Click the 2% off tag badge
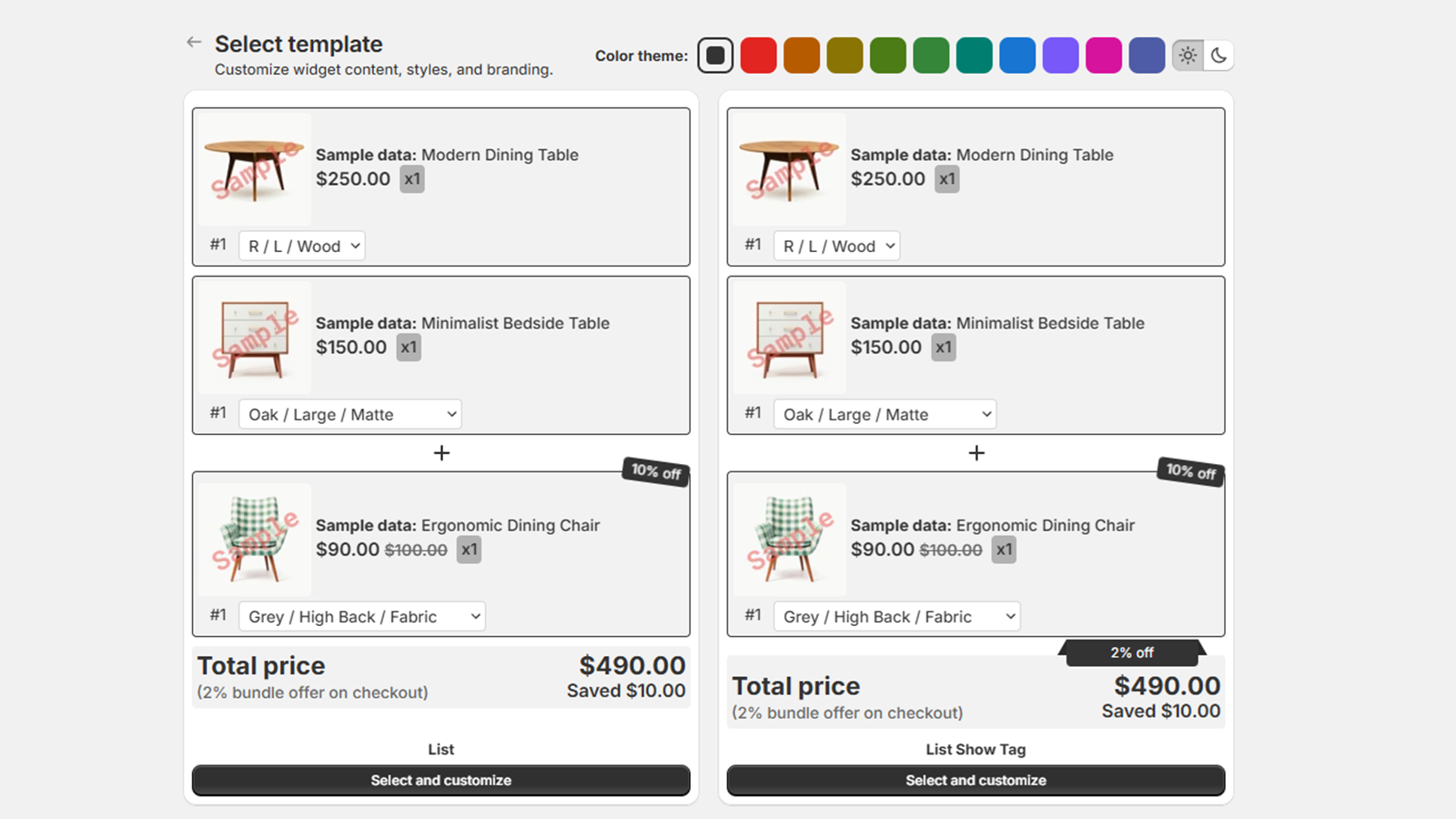The width and height of the screenshot is (1456, 819). [x=1132, y=652]
